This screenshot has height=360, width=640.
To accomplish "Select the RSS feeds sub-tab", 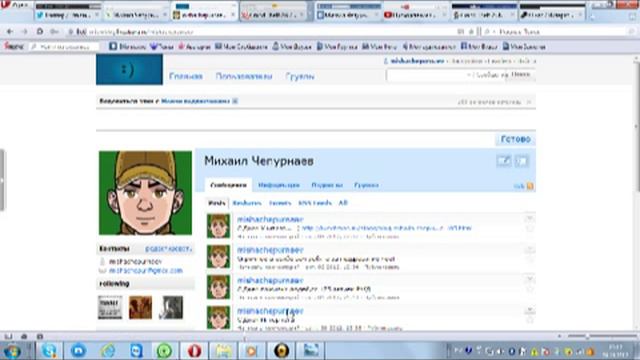I will tap(315, 203).
